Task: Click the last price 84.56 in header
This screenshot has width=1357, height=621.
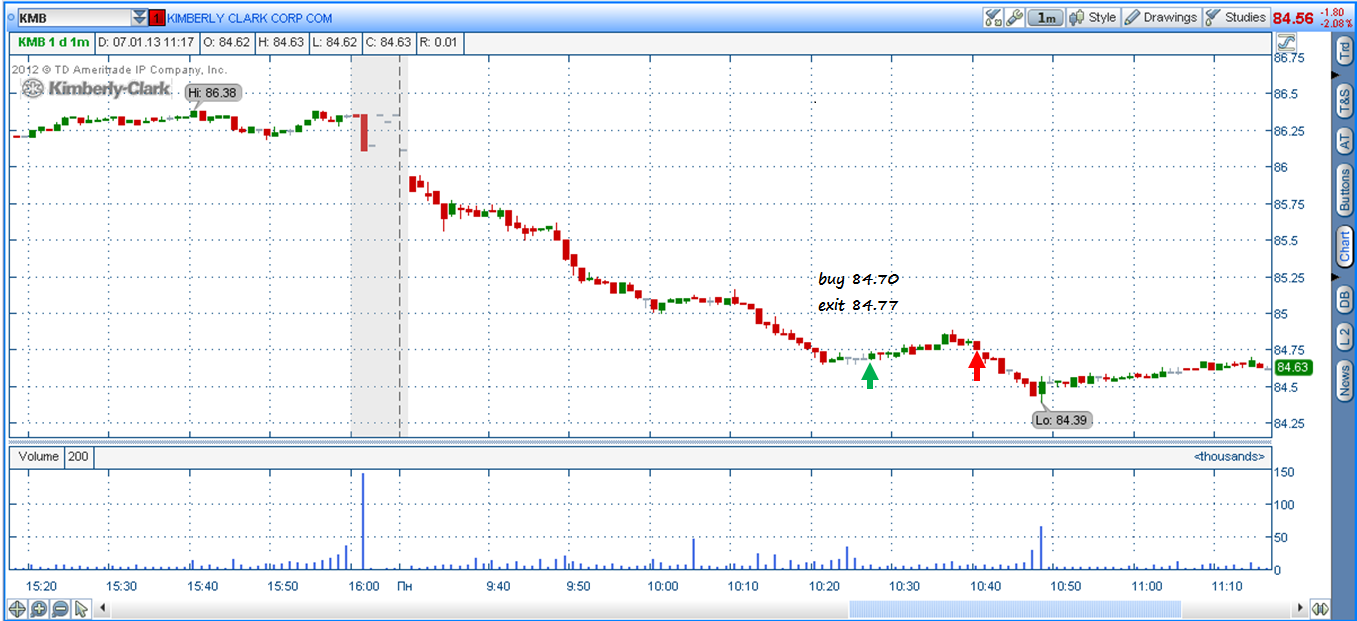Action: [x=1293, y=18]
